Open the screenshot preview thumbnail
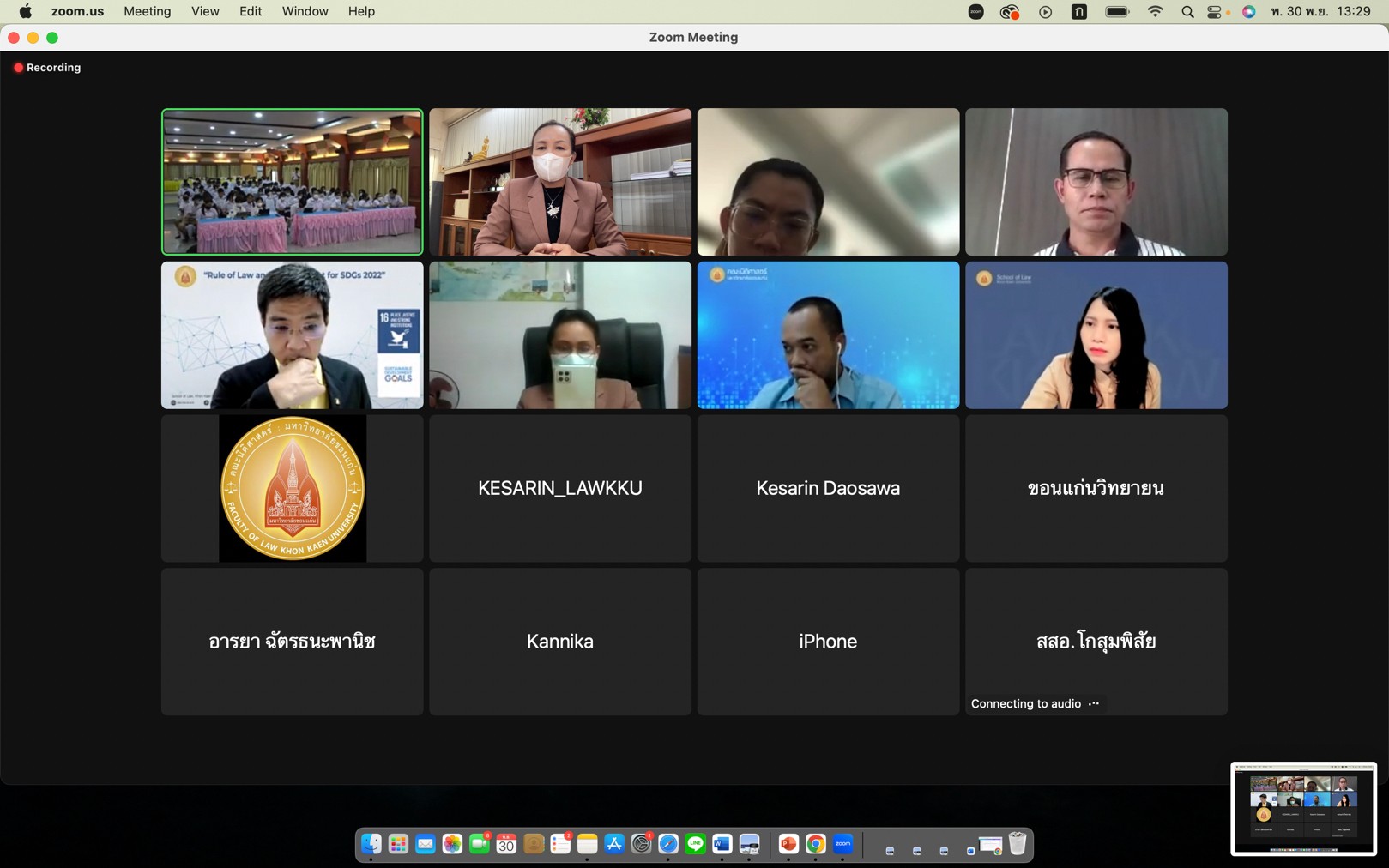This screenshot has height=868, width=1389. pyautogui.click(x=1303, y=809)
